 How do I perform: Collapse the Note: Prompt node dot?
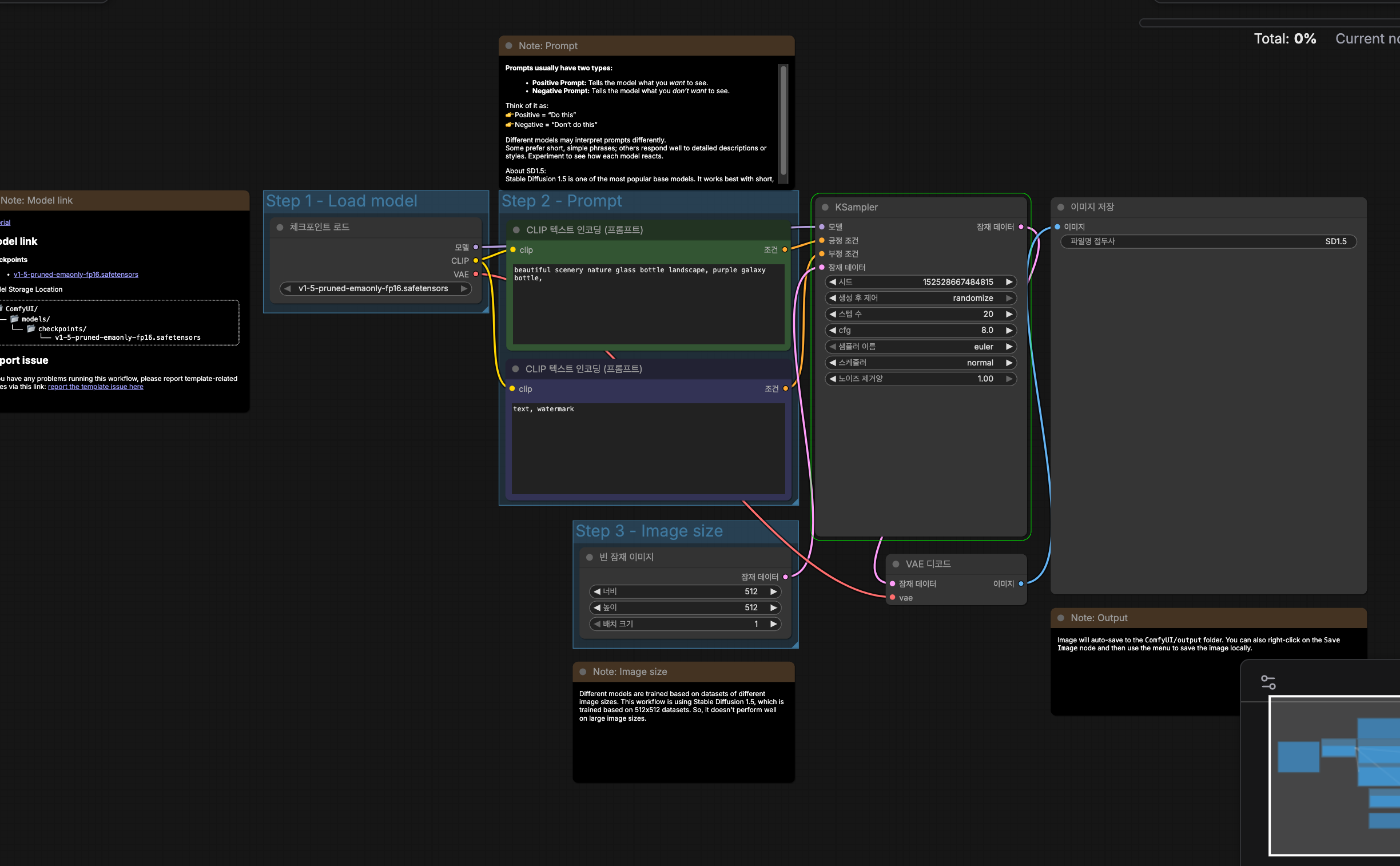508,46
